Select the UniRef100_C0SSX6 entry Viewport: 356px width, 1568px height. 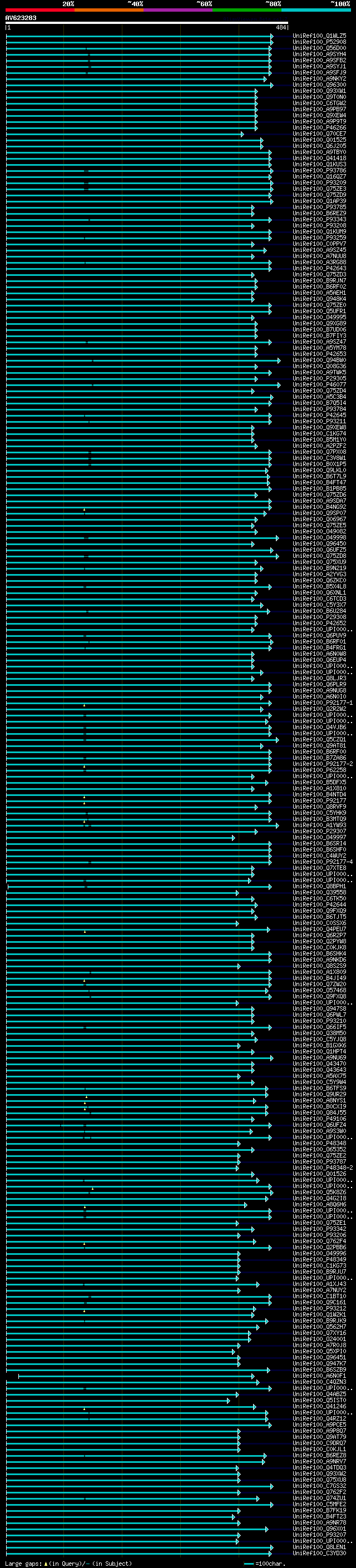(x=319, y=923)
